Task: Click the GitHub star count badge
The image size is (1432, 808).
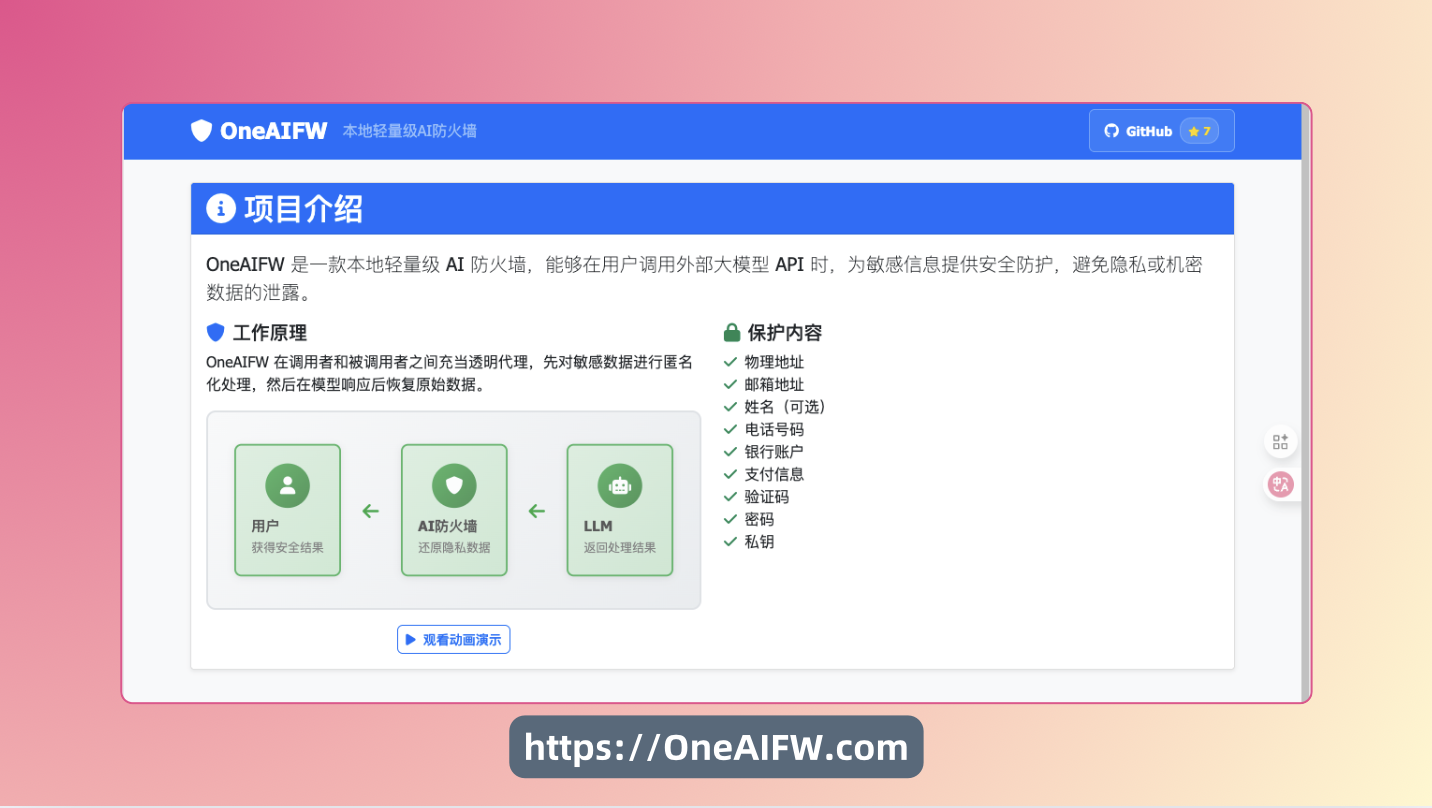Action: [1199, 131]
